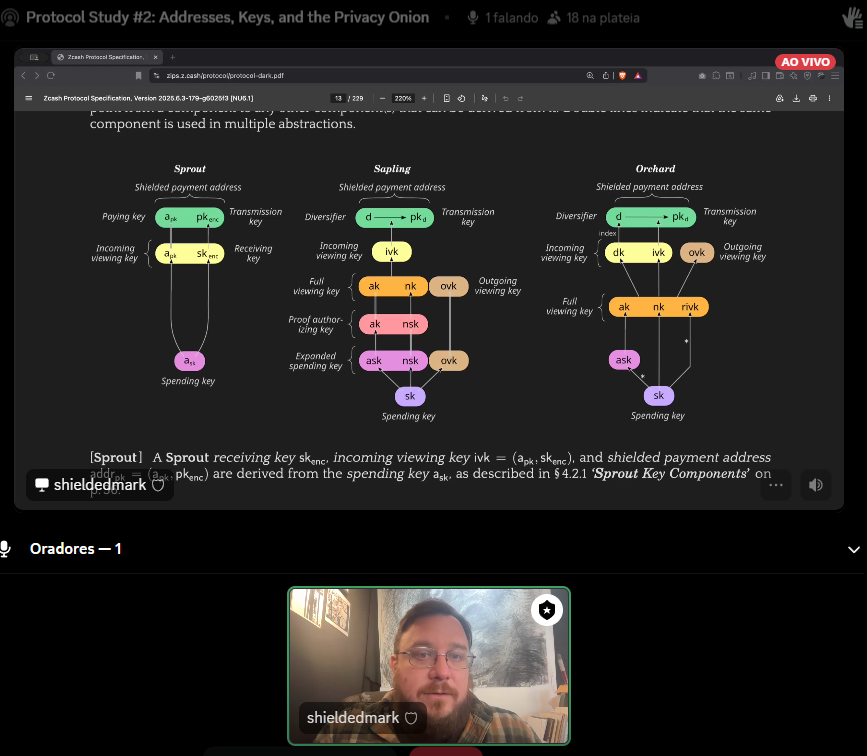Viewport: 867px width, 756px height.
Task: Click the fit-to-page icon in PDF toolbar
Action: [446, 98]
